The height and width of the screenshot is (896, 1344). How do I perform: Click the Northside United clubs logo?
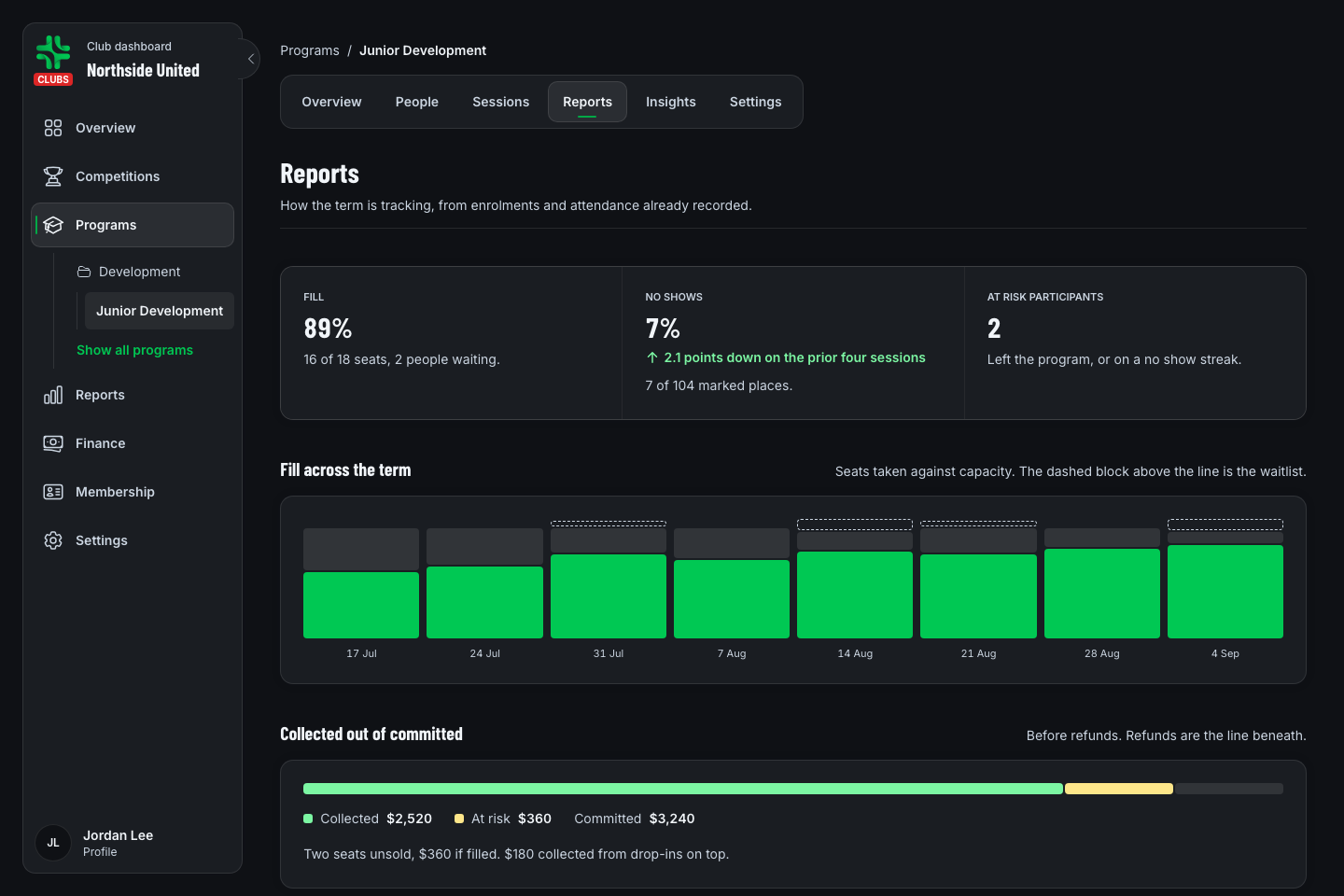tap(53, 61)
